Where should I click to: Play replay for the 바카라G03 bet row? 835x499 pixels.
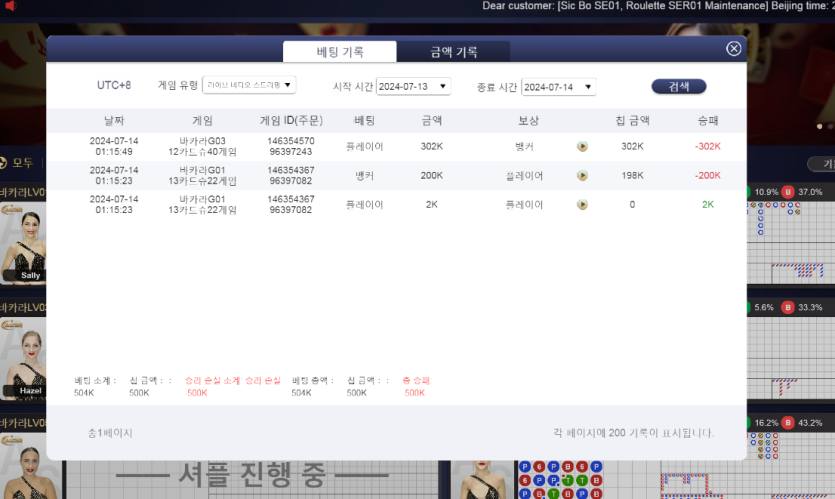coord(582,147)
